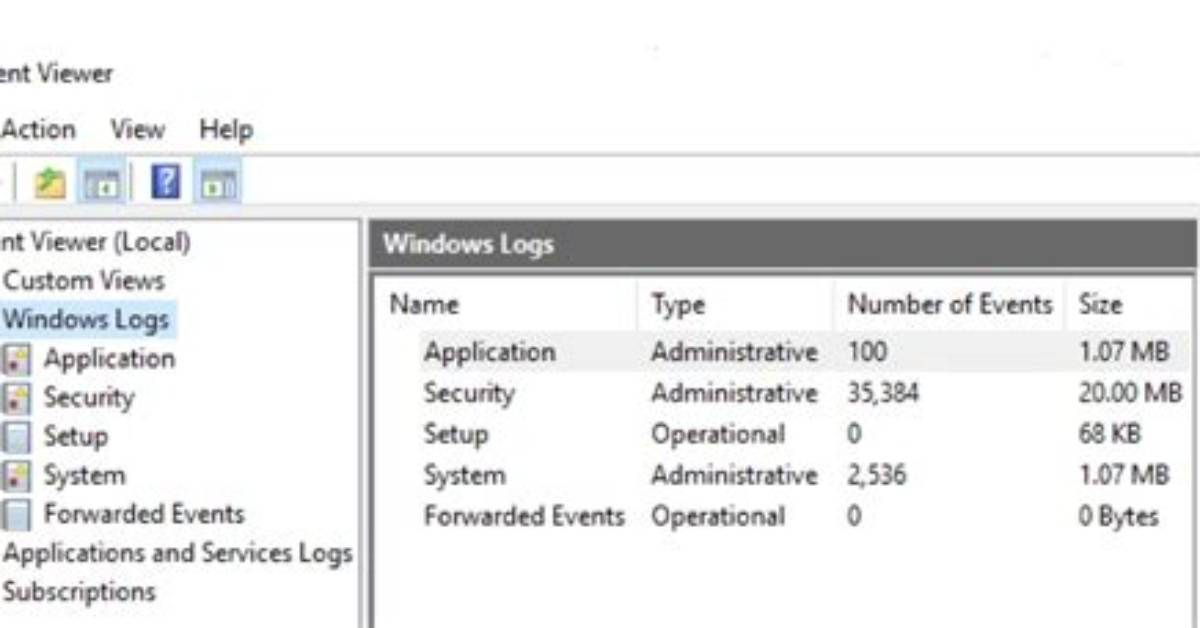Select Windows Logs tree node
This screenshot has height=628, width=1200.
click(86, 320)
